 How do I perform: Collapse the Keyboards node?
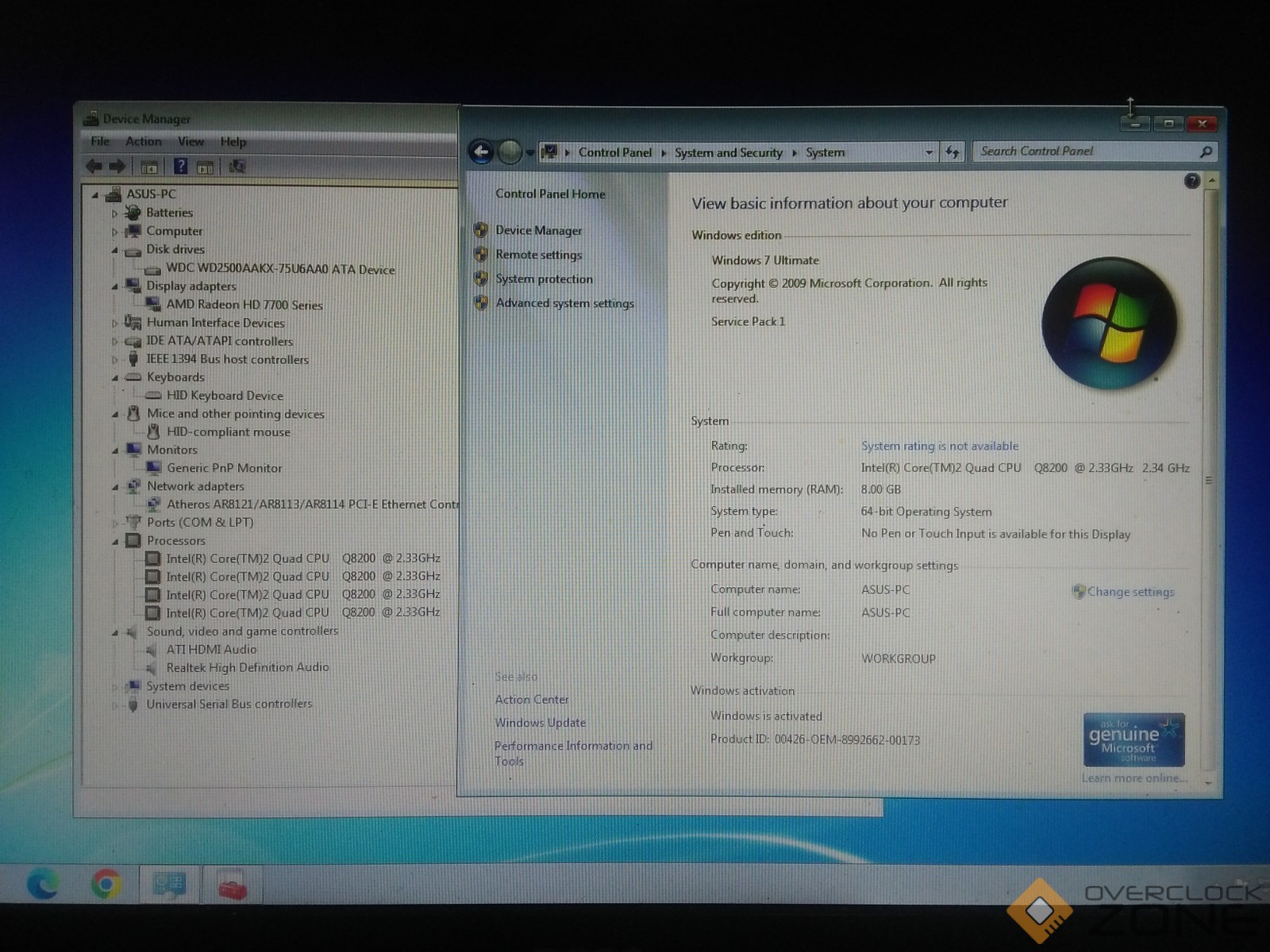coord(115,378)
